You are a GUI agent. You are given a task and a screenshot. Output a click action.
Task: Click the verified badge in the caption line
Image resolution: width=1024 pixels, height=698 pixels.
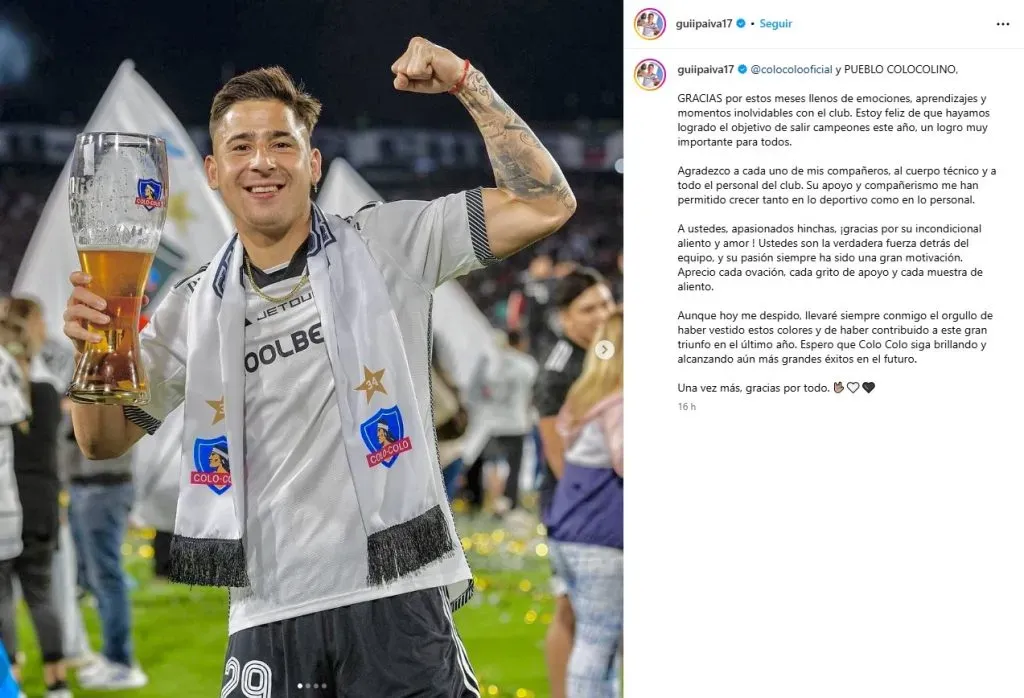pos(743,69)
